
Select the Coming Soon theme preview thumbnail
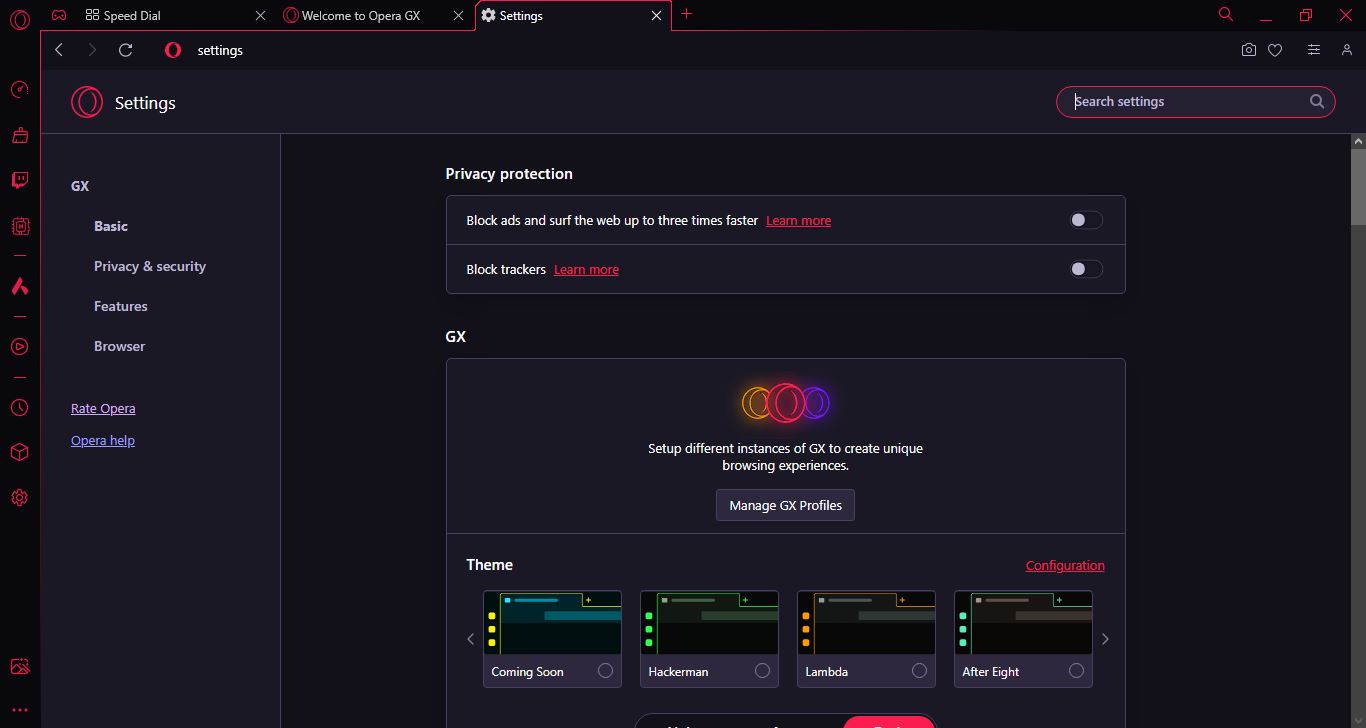pos(552,622)
